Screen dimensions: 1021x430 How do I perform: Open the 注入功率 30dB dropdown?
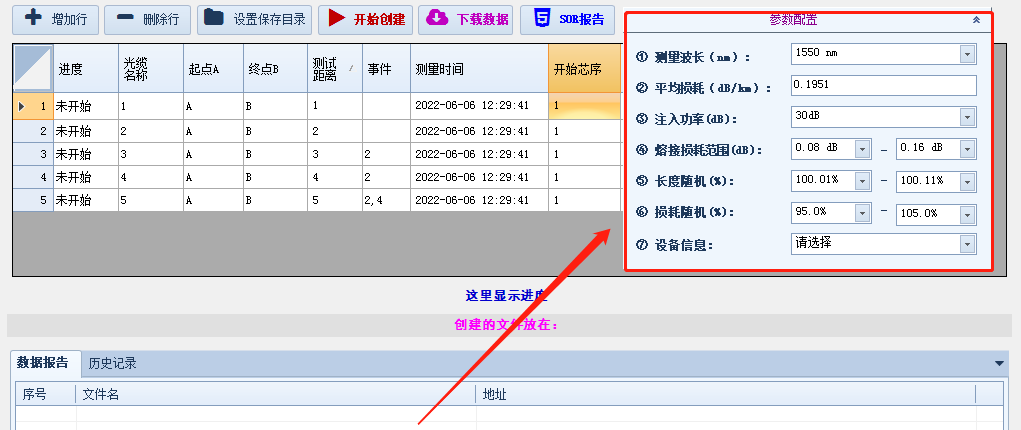click(x=967, y=118)
